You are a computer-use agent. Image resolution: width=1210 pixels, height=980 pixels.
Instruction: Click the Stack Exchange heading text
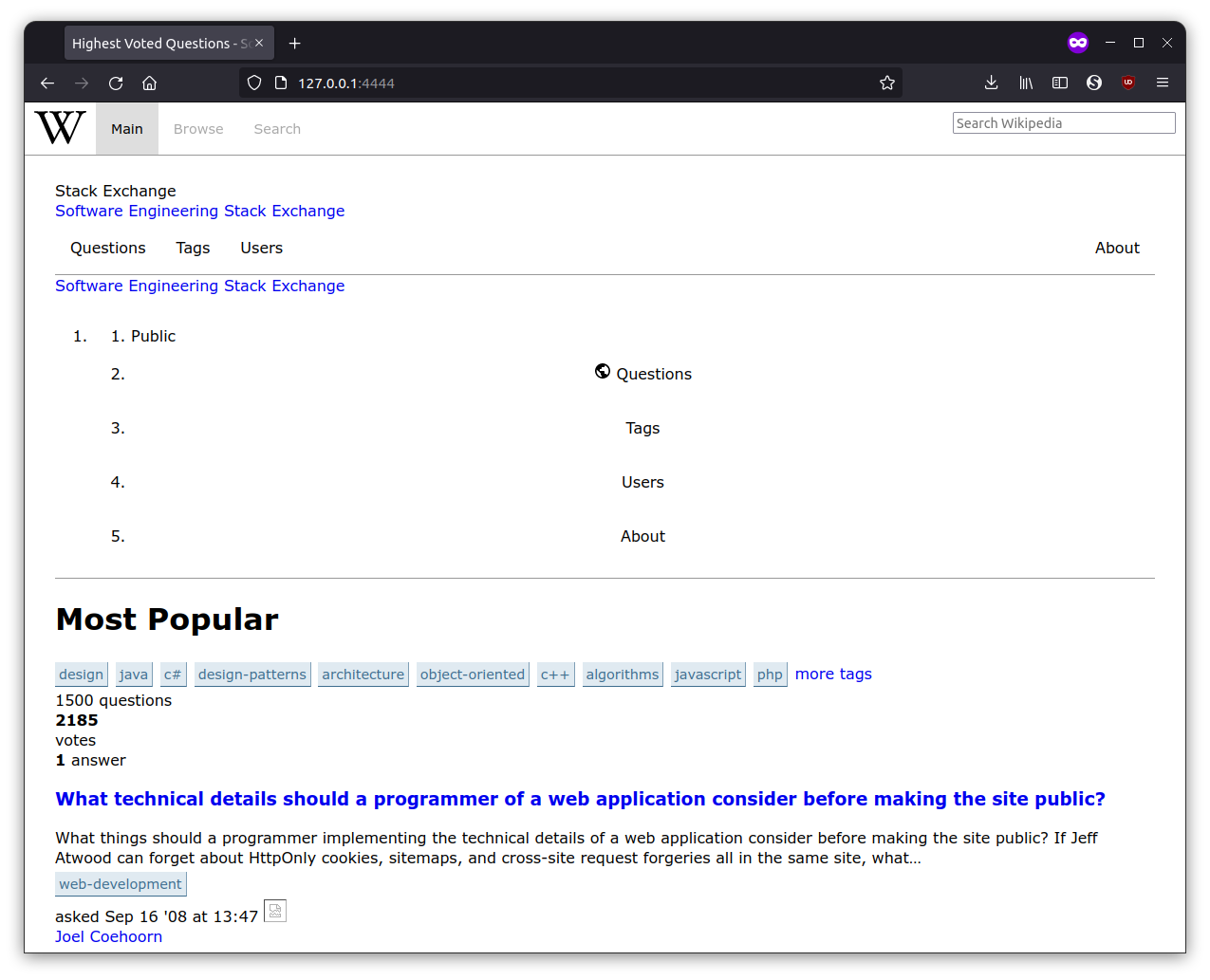116,191
